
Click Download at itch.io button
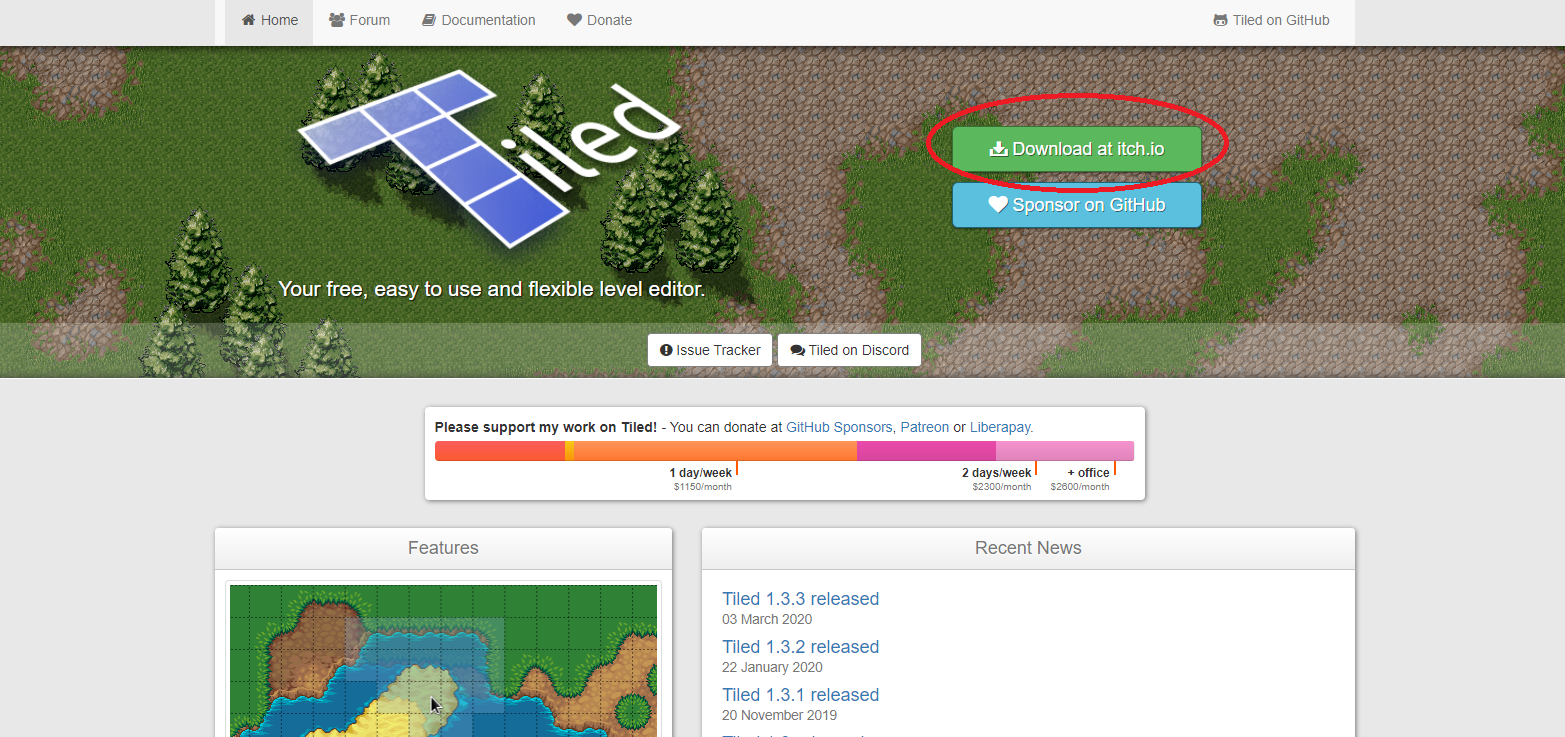(1076, 149)
